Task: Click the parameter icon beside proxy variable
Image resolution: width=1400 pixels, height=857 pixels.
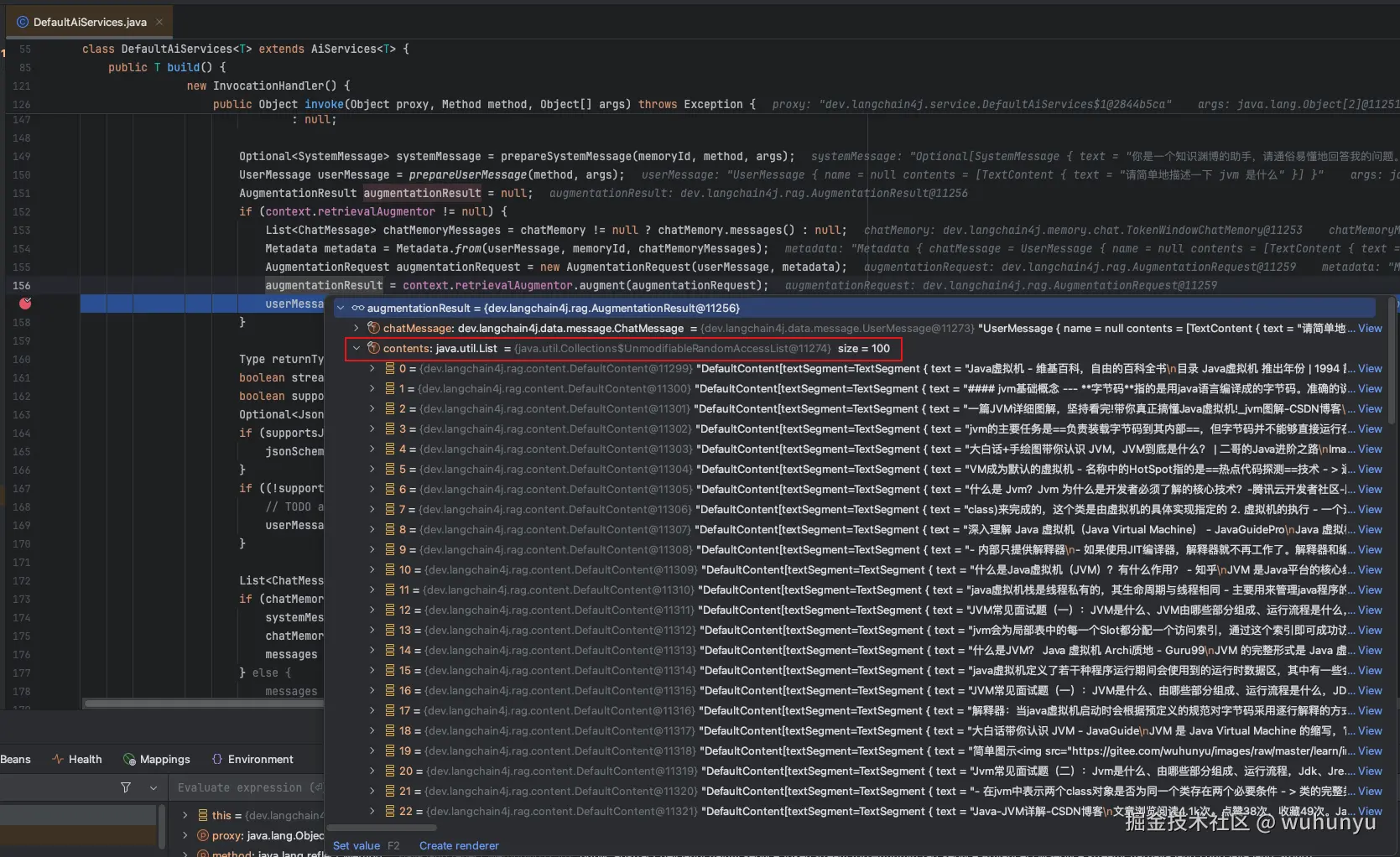Action: (202, 835)
